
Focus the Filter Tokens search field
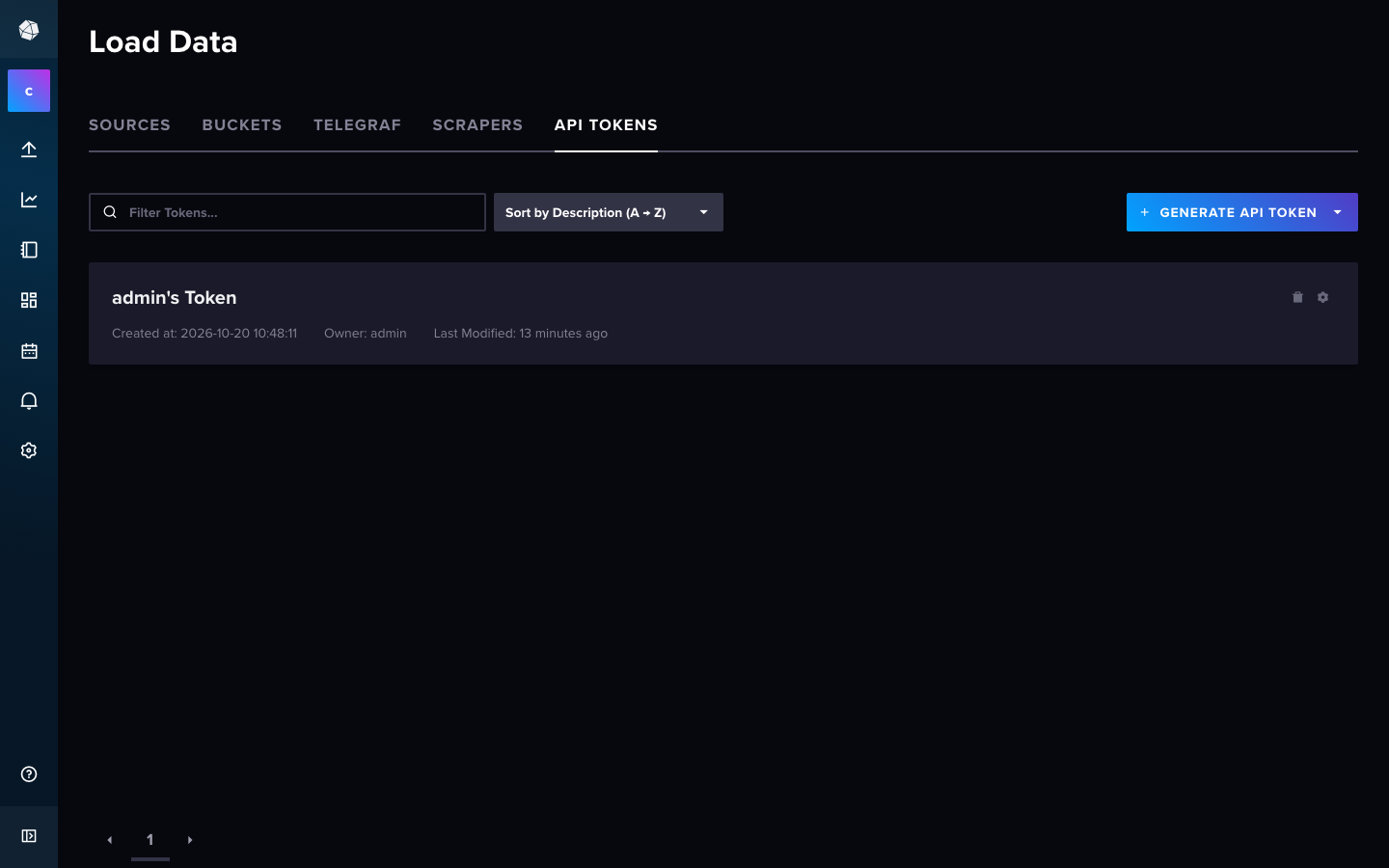point(287,212)
